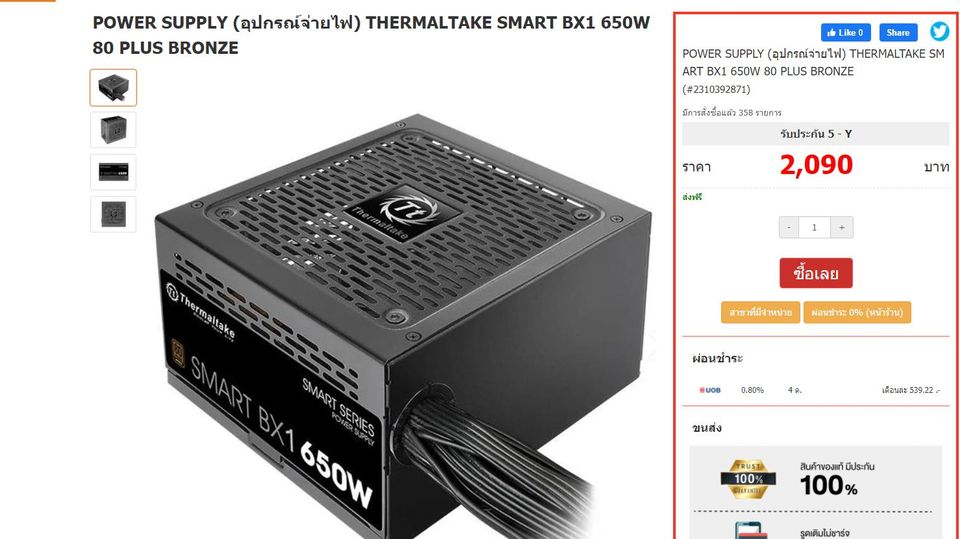View the third product thumbnail
The height and width of the screenshot is (539, 960).
(113, 172)
